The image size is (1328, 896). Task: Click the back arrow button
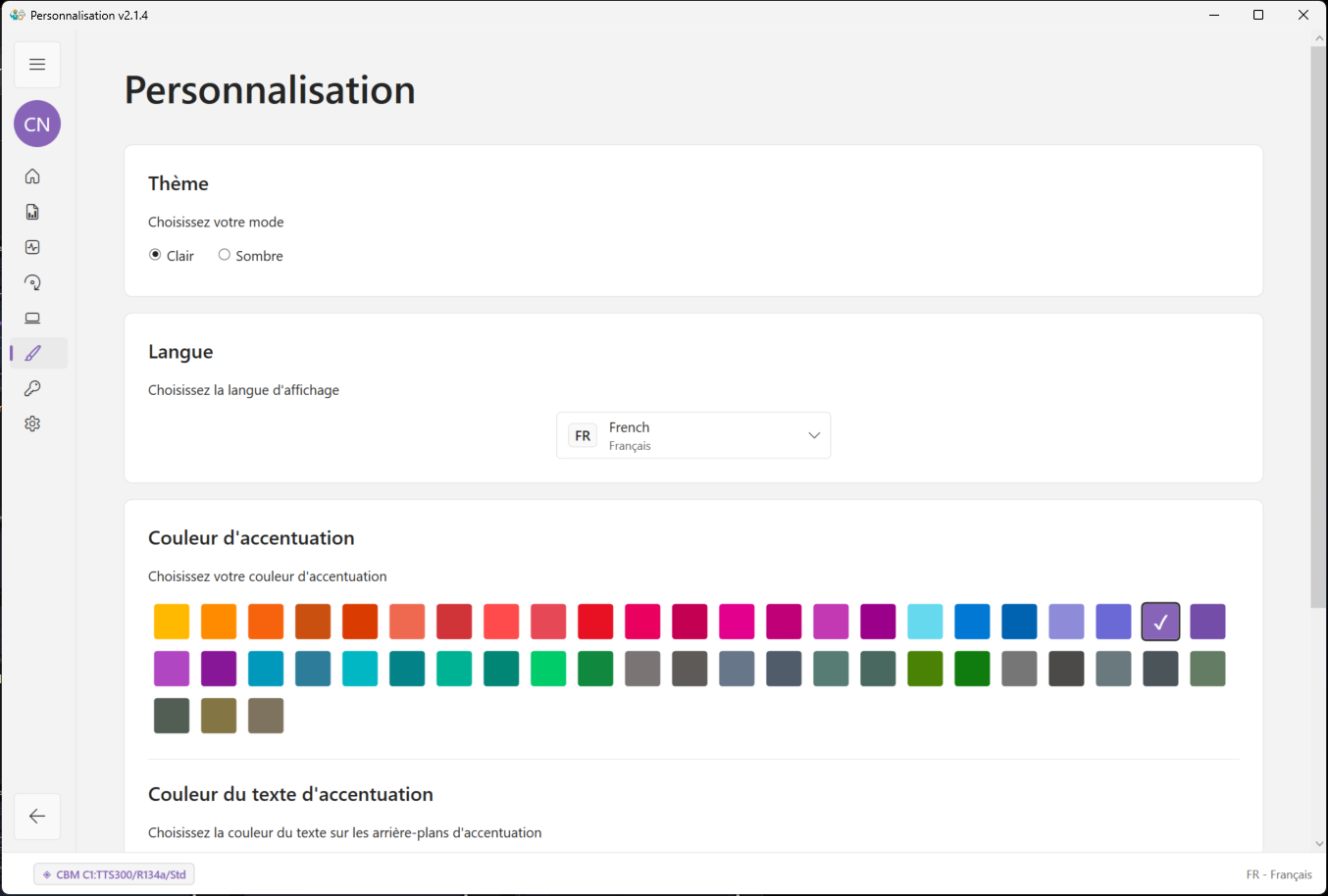tap(37, 817)
